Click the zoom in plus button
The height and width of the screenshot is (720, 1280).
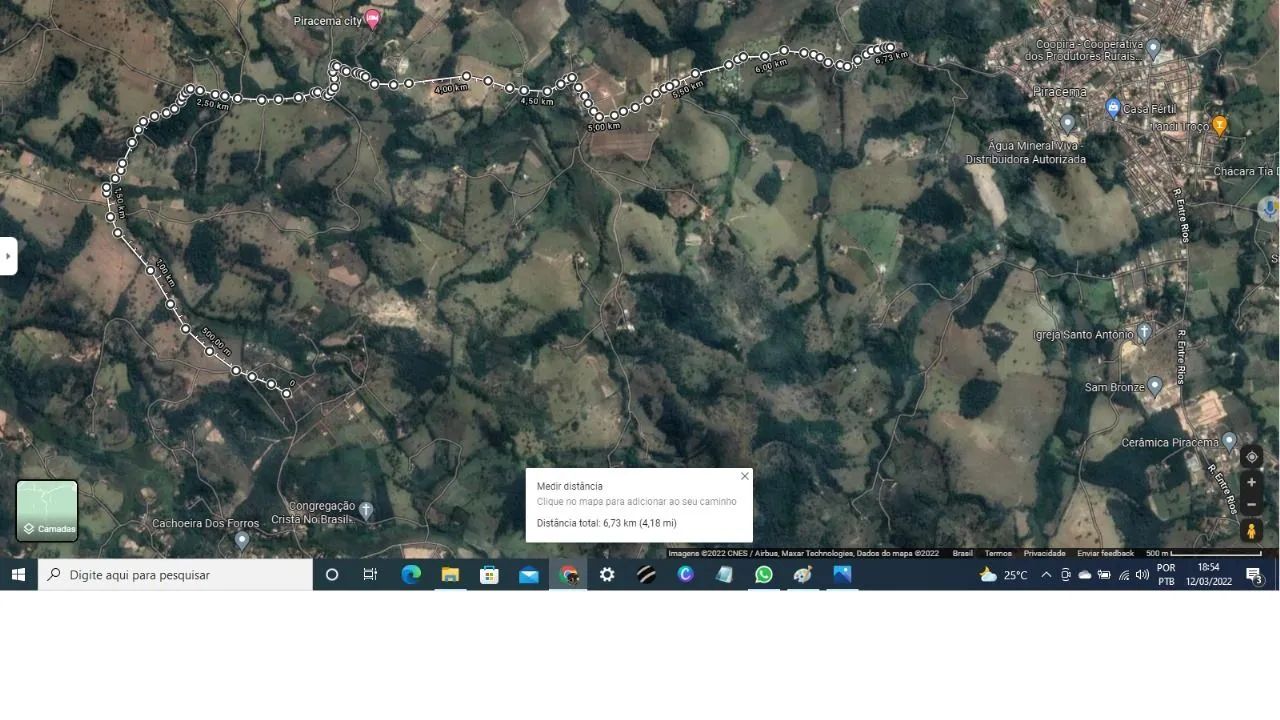[x=1251, y=482]
